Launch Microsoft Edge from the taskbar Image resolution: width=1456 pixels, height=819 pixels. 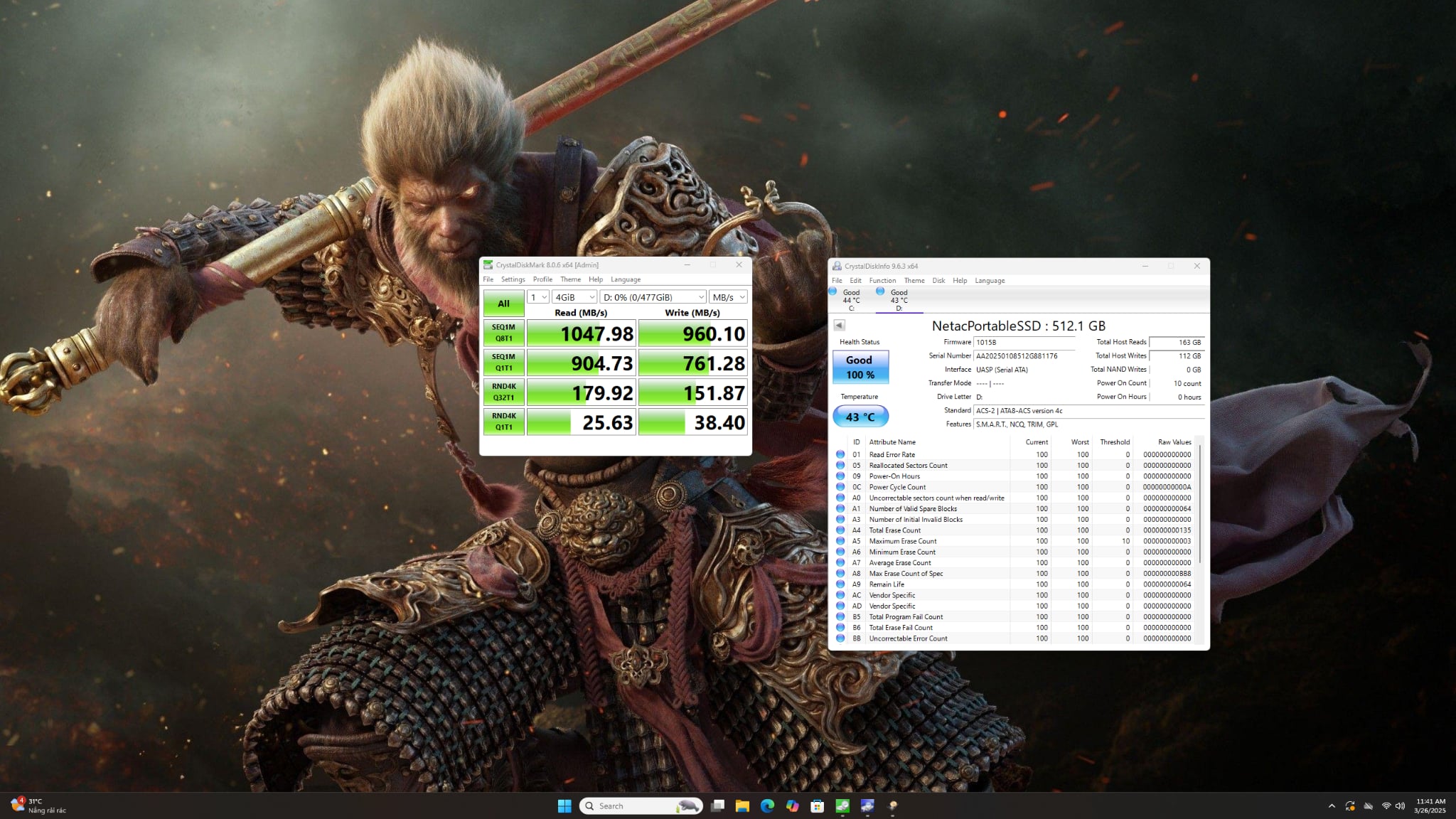click(x=767, y=805)
